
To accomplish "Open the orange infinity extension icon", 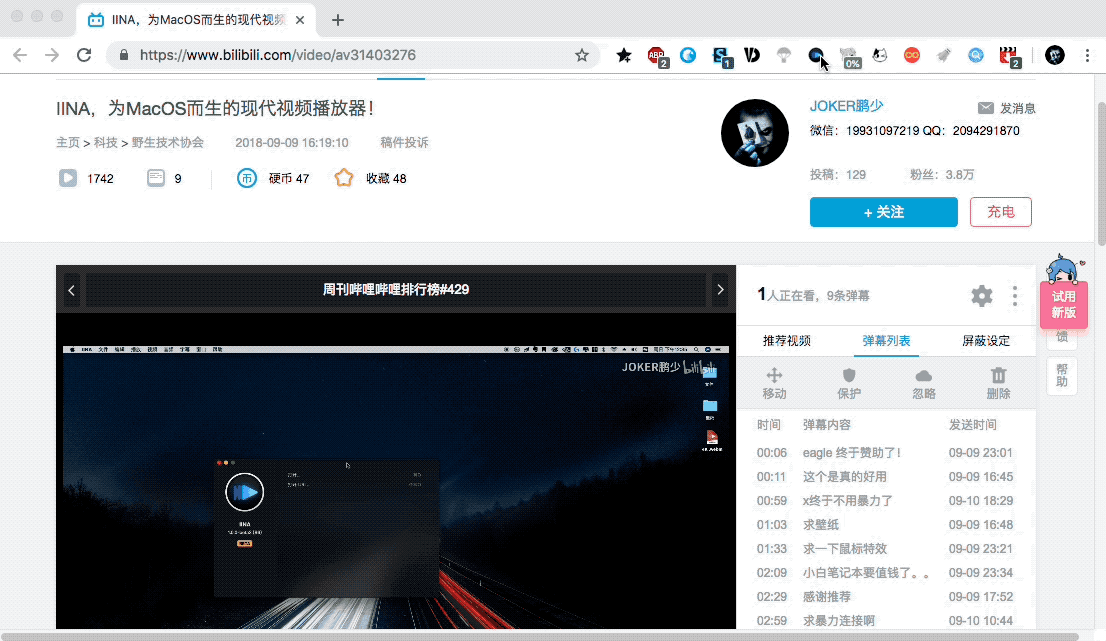I will pos(911,55).
